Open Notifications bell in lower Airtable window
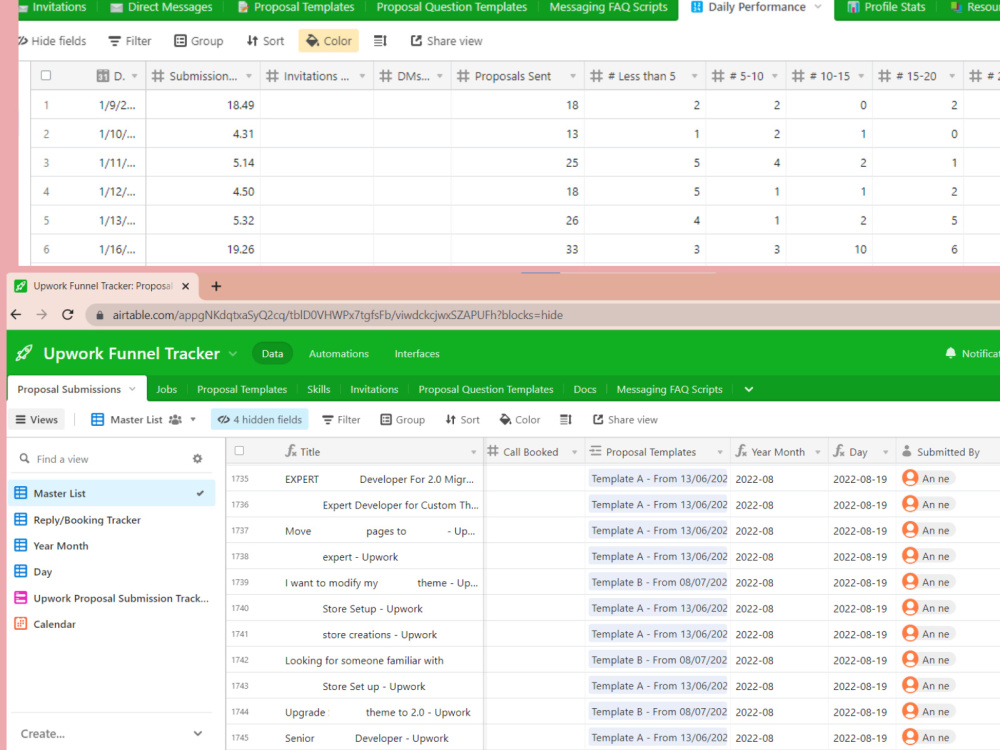This screenshot has height=750, width=1000. coord(950,353)
